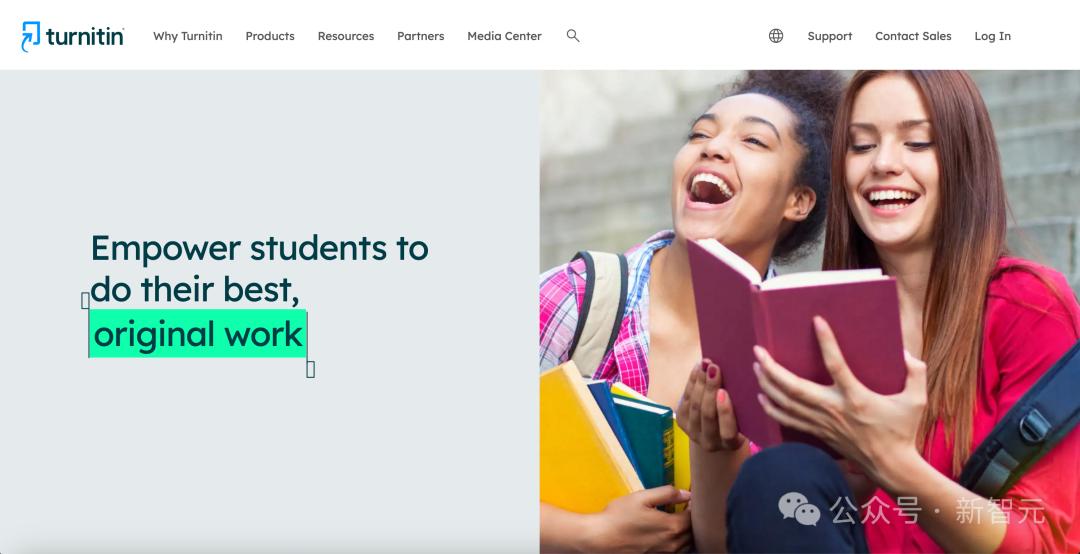This screenshot has height=554, width=1080.
Task: Click the WeChat watermark bubble icon
Action: pyautogui.click(x=799, y=509)
